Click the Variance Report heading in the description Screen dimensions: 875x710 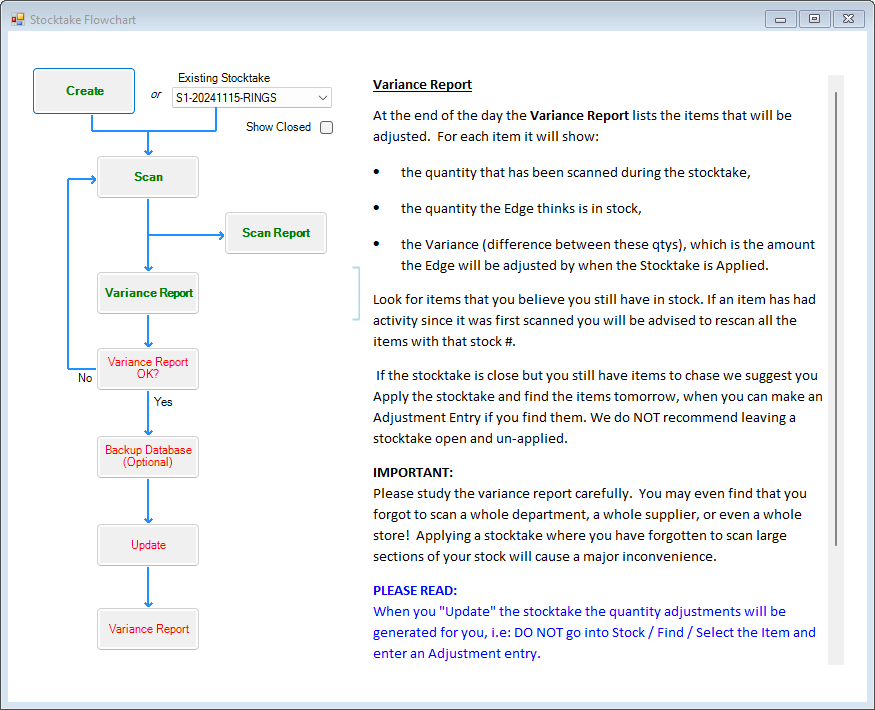pos(422,85)
